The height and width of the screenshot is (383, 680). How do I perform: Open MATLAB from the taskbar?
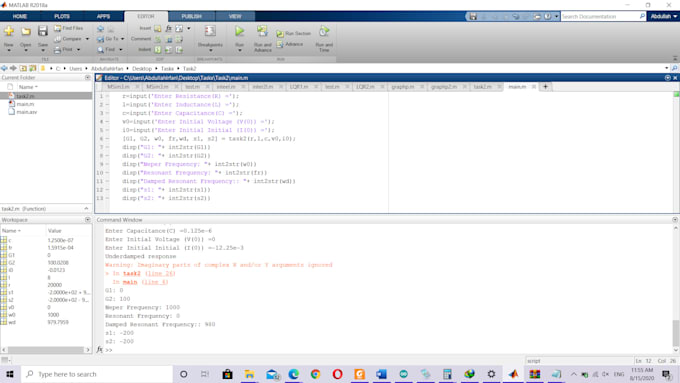(513, 374)
